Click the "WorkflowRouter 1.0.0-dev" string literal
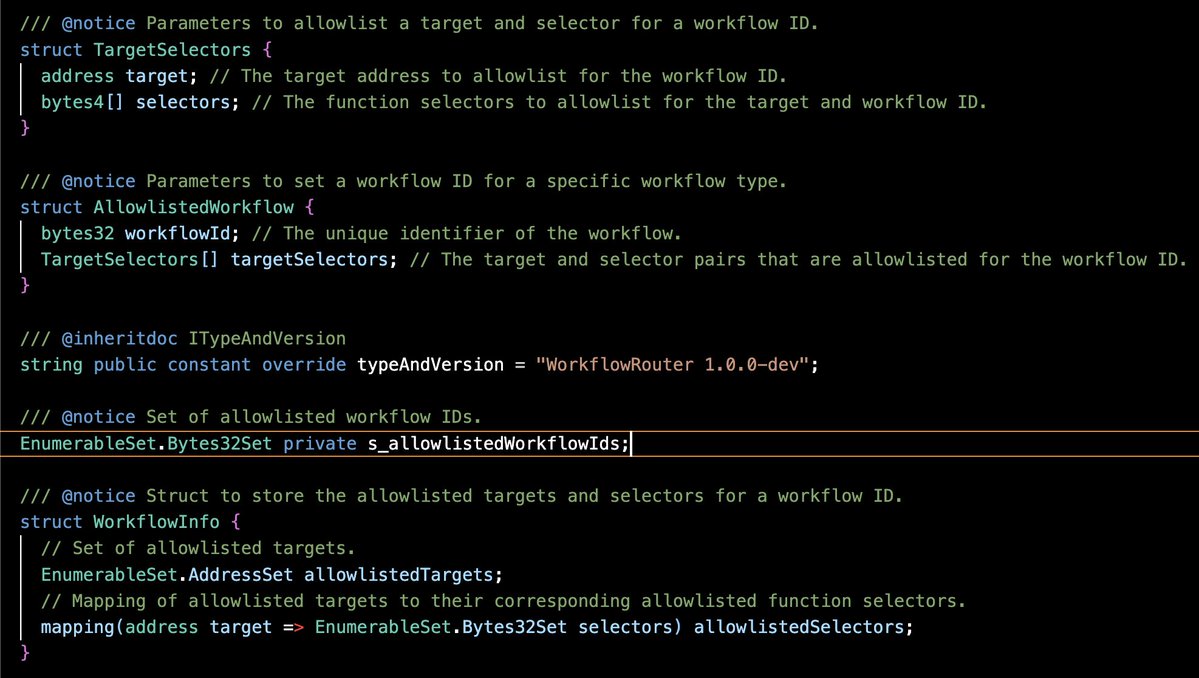The height and width of the screenshot is (678, 1199). (673, 365)
